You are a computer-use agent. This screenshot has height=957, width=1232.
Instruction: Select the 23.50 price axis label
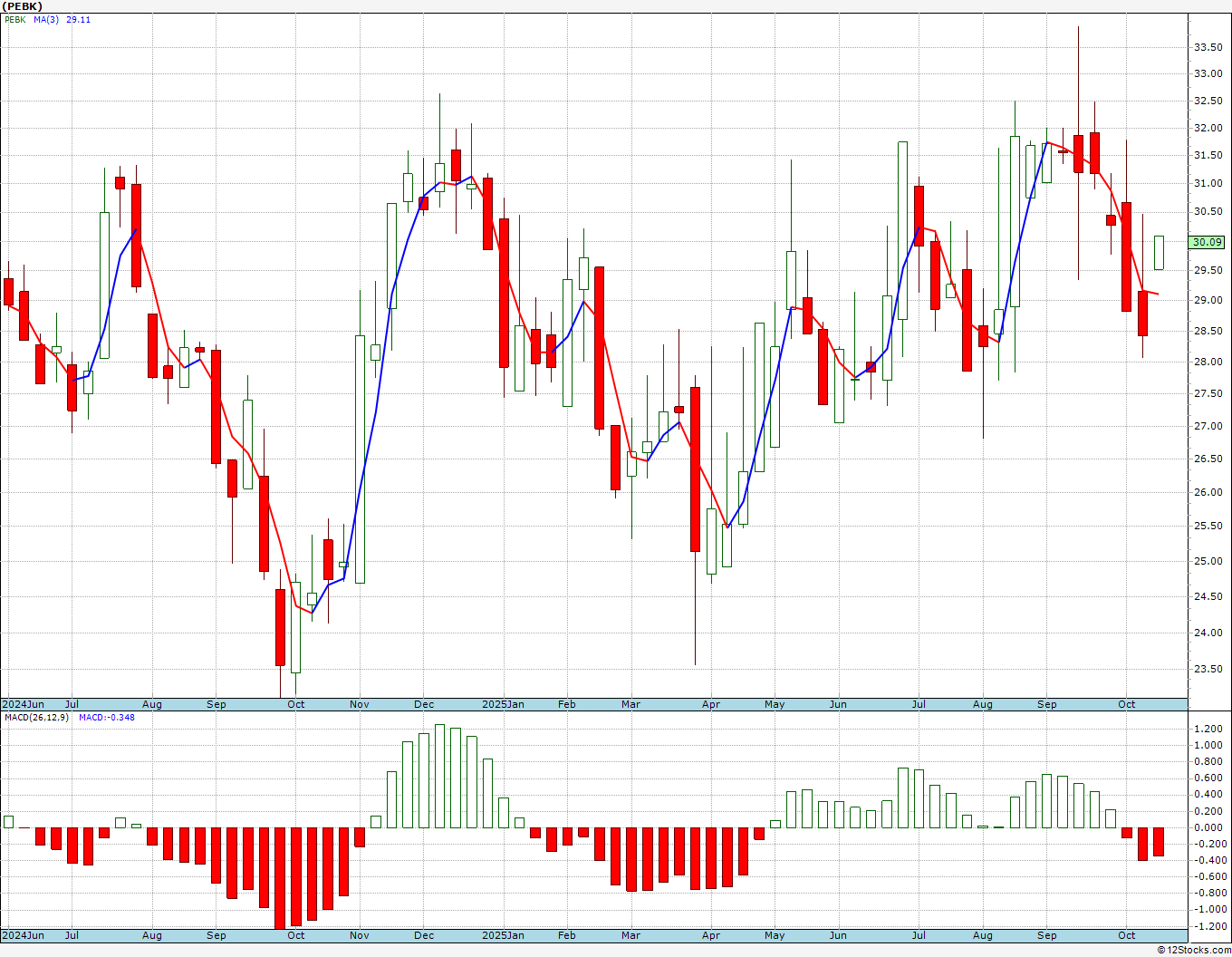pos(1208,670)
